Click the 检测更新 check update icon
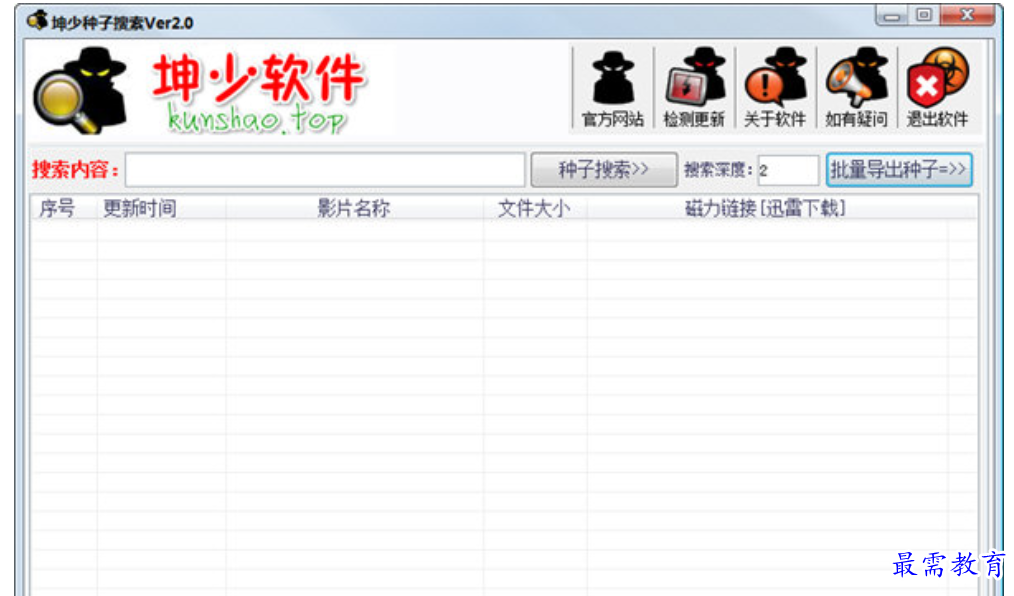 point(694,89)
